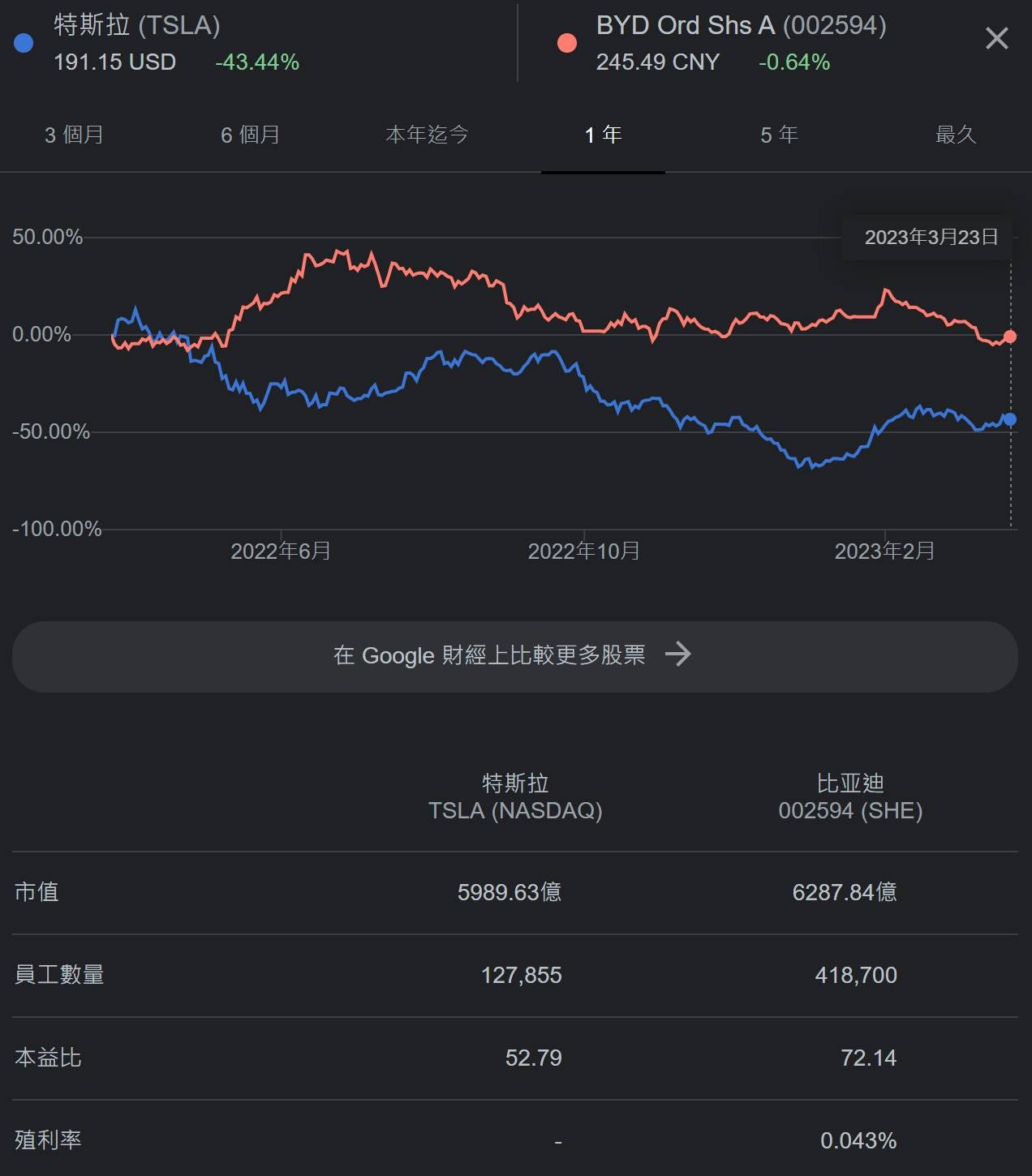Viewport: 1032px width, 1176px height.
Task: Select the 6 個月 period tab
Action: (249, 135)
